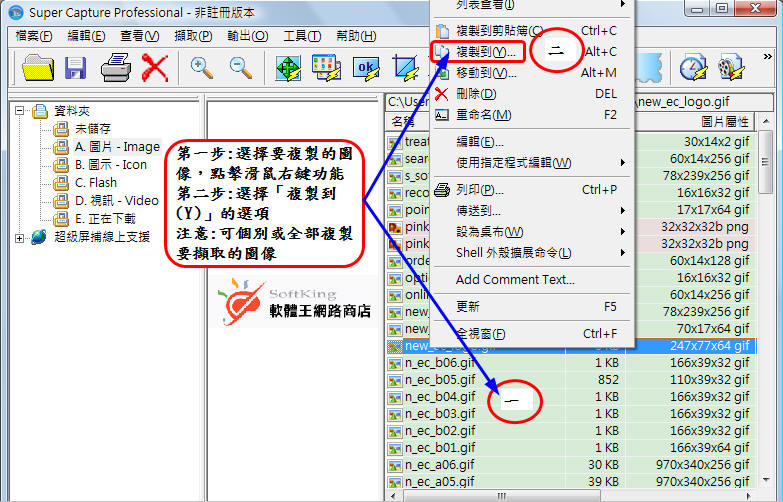Click the region capture icon with lightning
Image resolution: width=783 pixels, height=502 pixels.
coord(405,67)
